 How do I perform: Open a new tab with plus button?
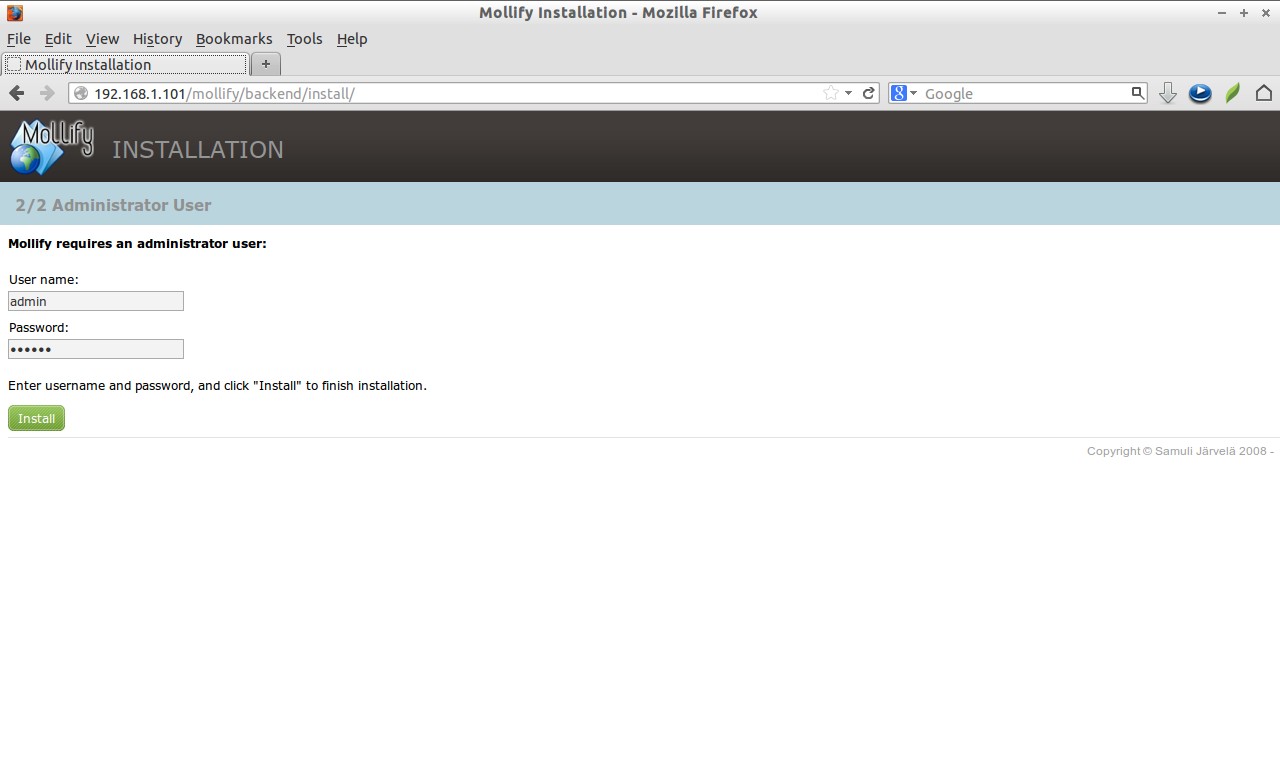pos(265,64)
